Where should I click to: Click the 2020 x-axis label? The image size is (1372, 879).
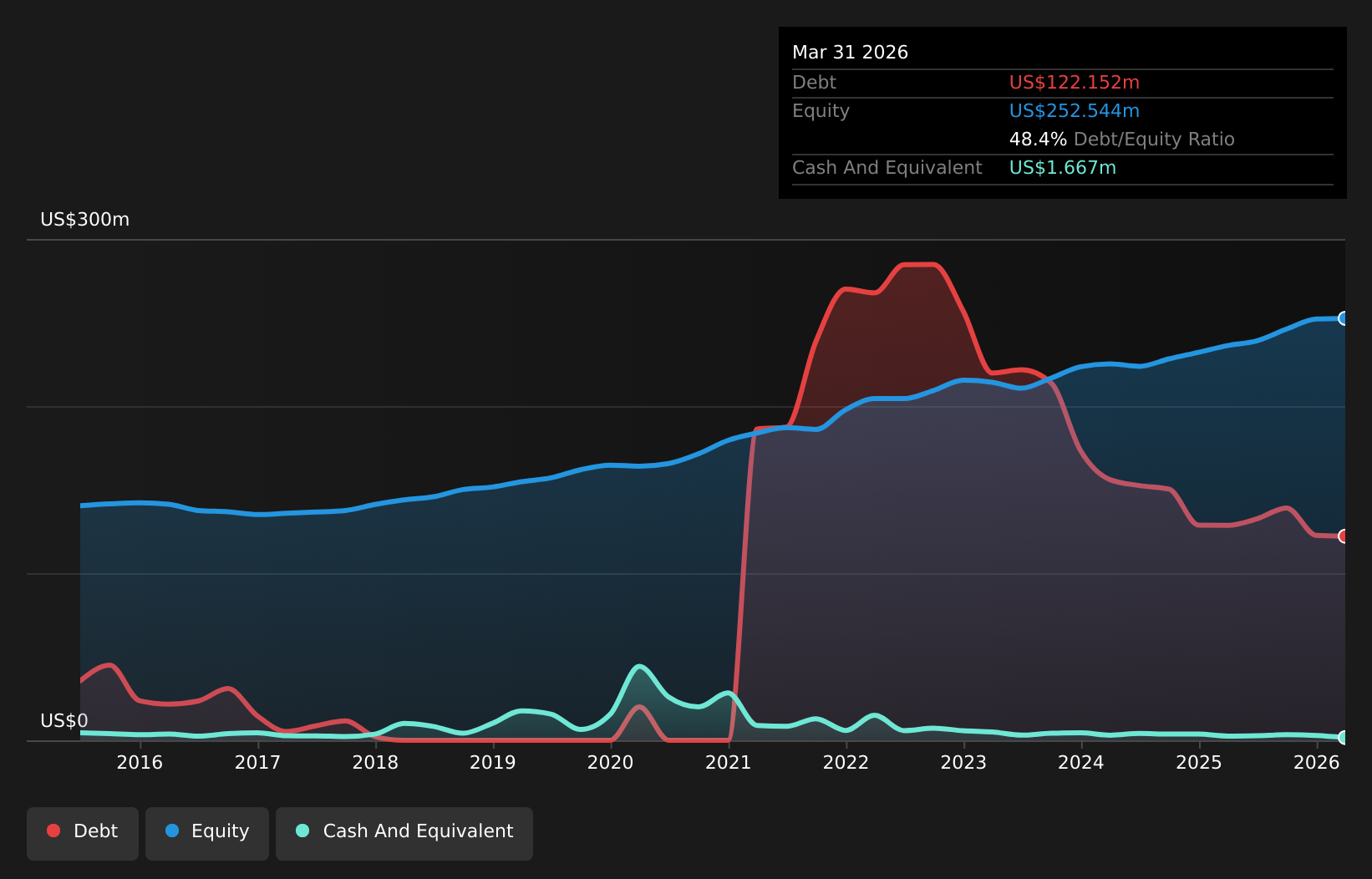(611, 763)
